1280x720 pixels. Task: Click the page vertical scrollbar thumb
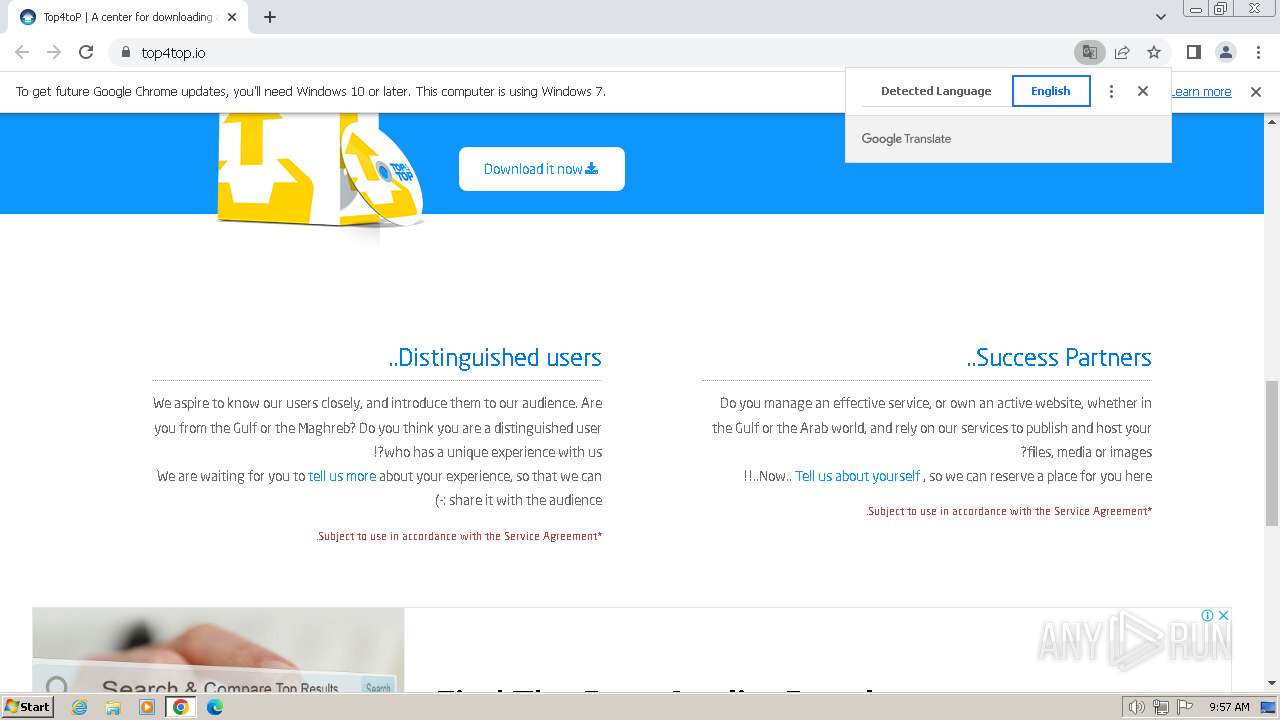point(1272,452)
